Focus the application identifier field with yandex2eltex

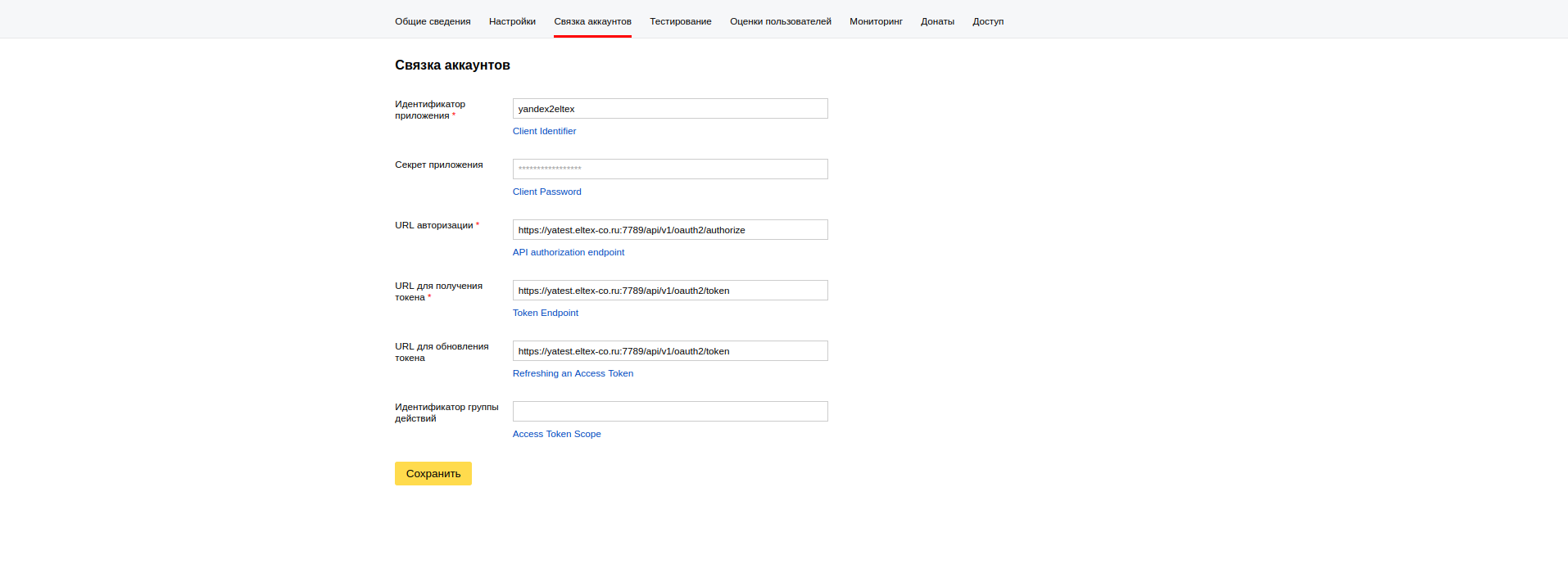(x=669, y=109)
